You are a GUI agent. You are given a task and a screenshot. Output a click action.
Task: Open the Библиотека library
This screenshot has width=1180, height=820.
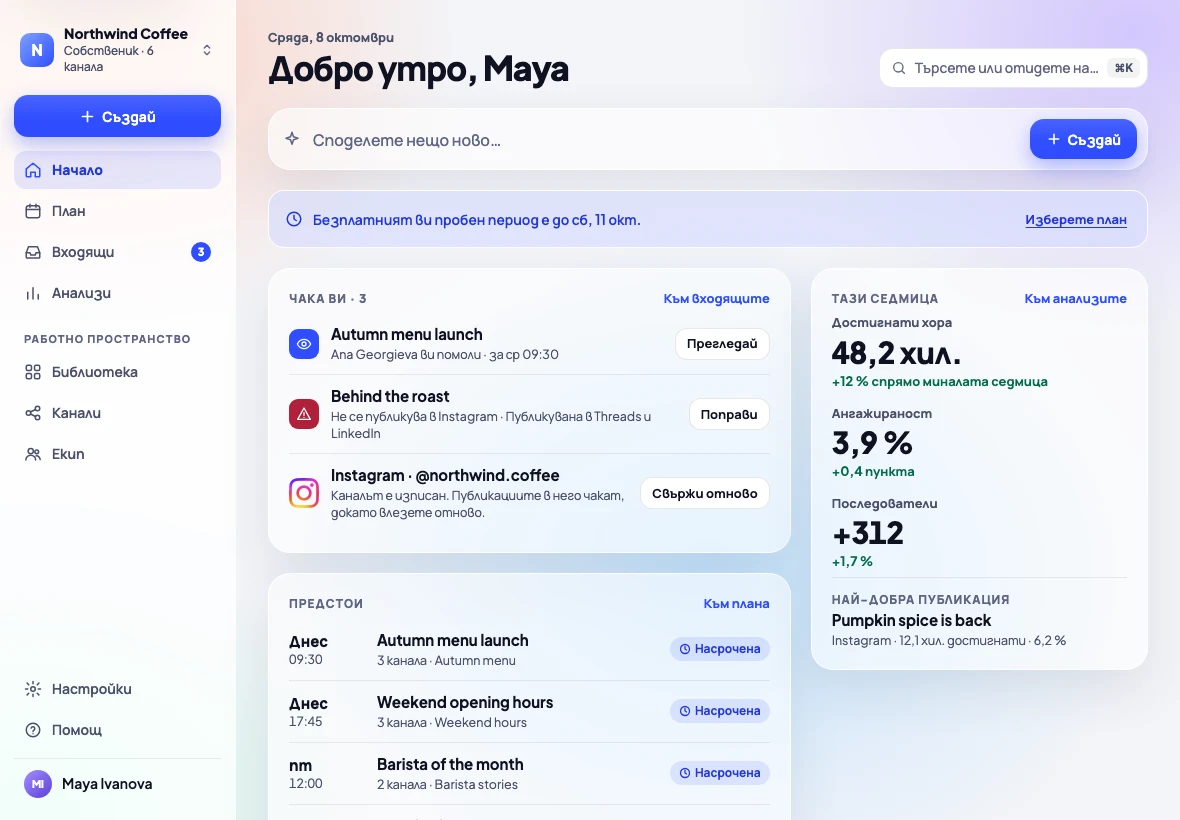pyautogui.click(x=117, y=372)
